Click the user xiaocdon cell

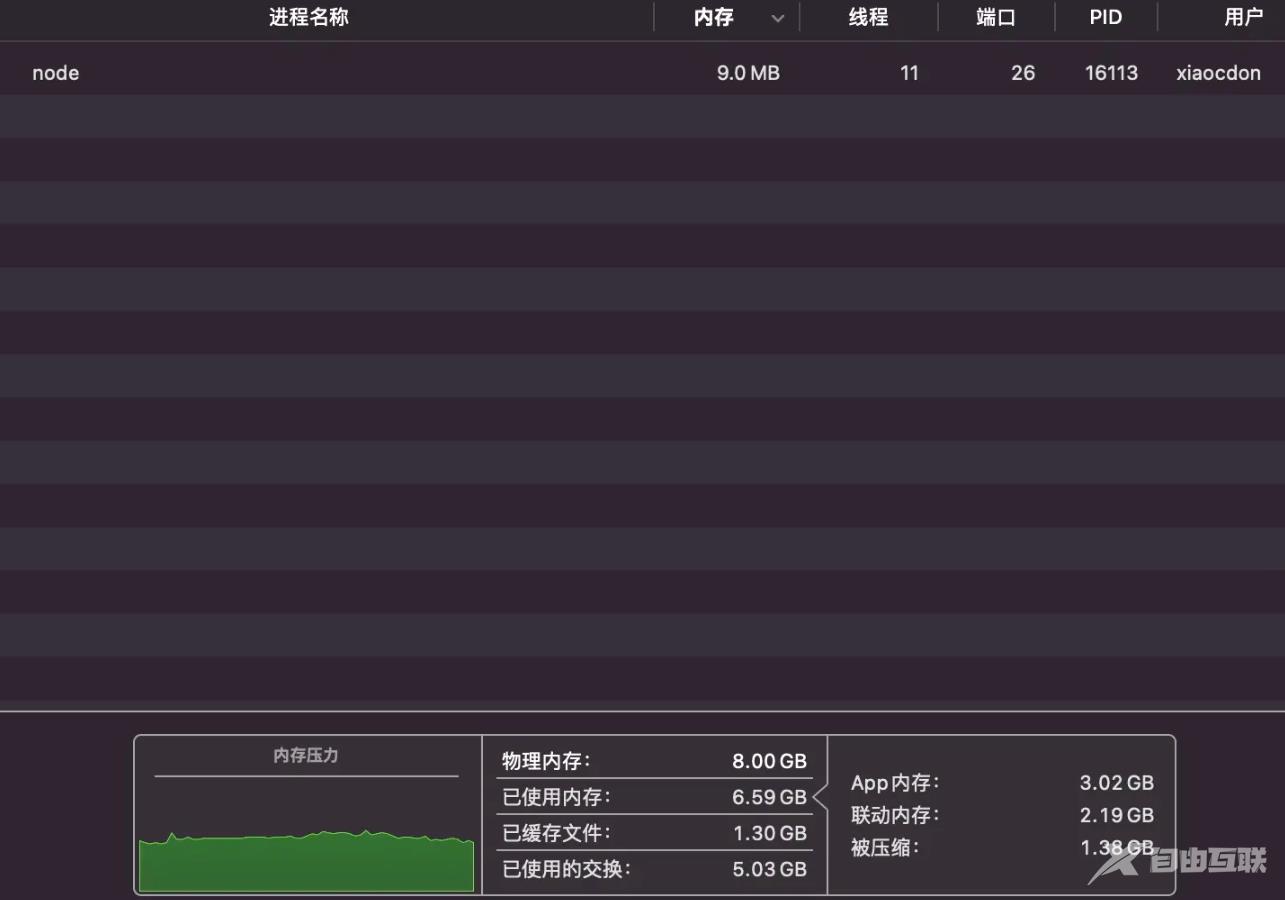coord(1218,73)
